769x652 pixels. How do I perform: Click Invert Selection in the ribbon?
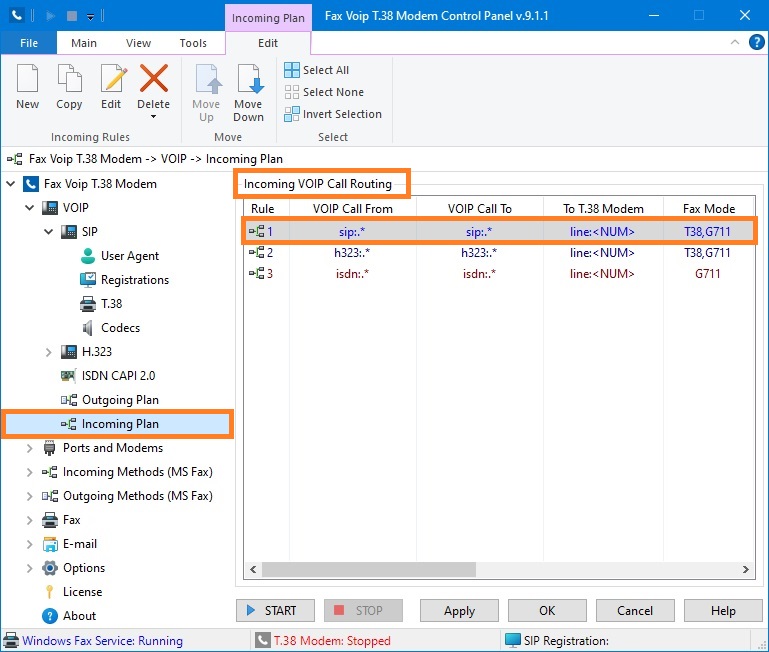pyautogui.click(x=333, y=114)
